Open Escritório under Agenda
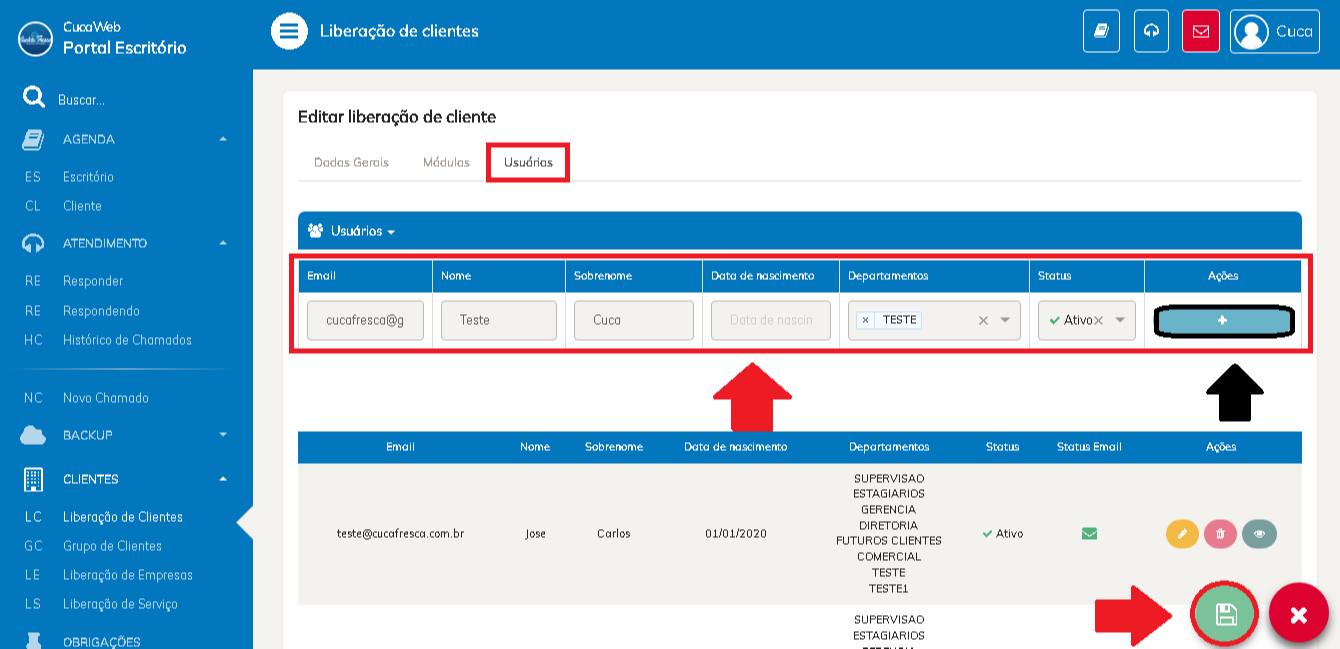Image resolution: width=1340 pixels, height=649 pixels. (x=88, y=177)
